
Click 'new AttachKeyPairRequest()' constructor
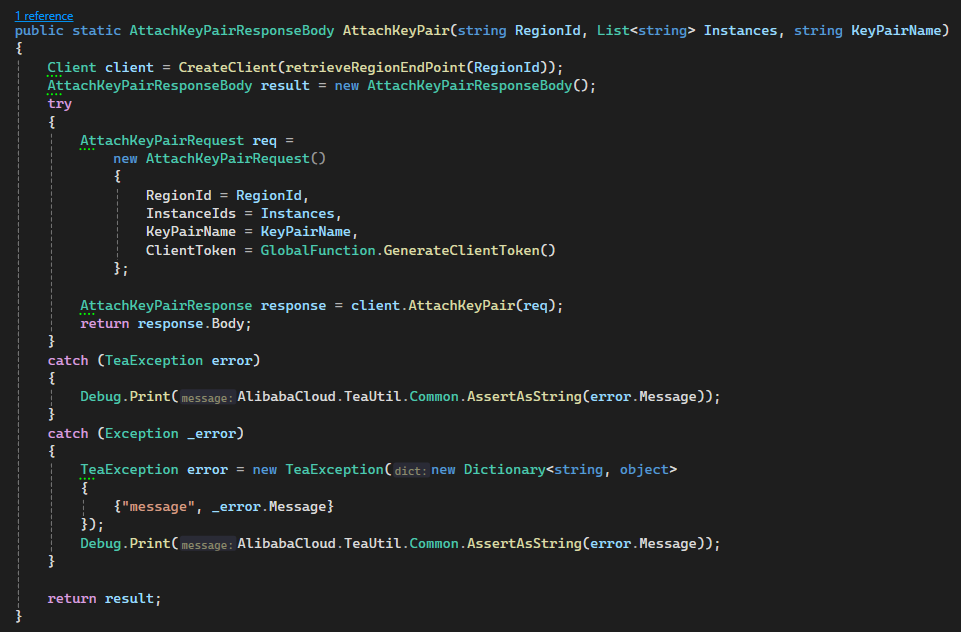(219, 159)
